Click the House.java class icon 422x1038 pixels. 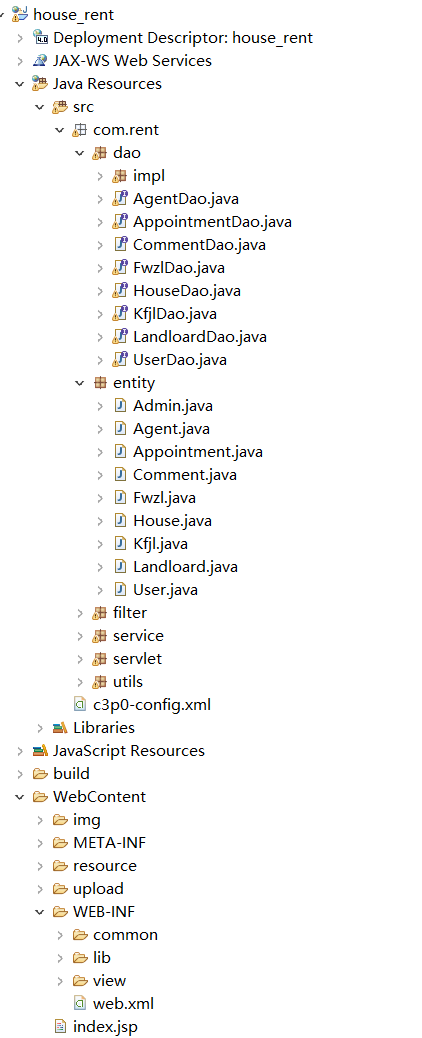click(120, 520)
